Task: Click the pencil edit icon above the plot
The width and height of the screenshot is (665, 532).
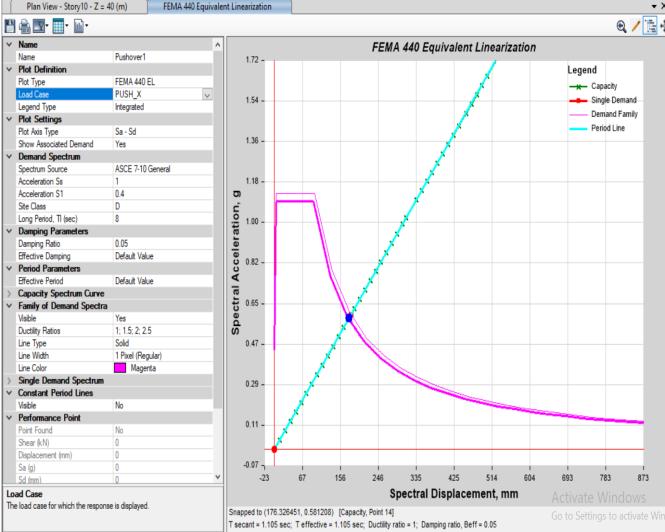Action: [635, 26]
